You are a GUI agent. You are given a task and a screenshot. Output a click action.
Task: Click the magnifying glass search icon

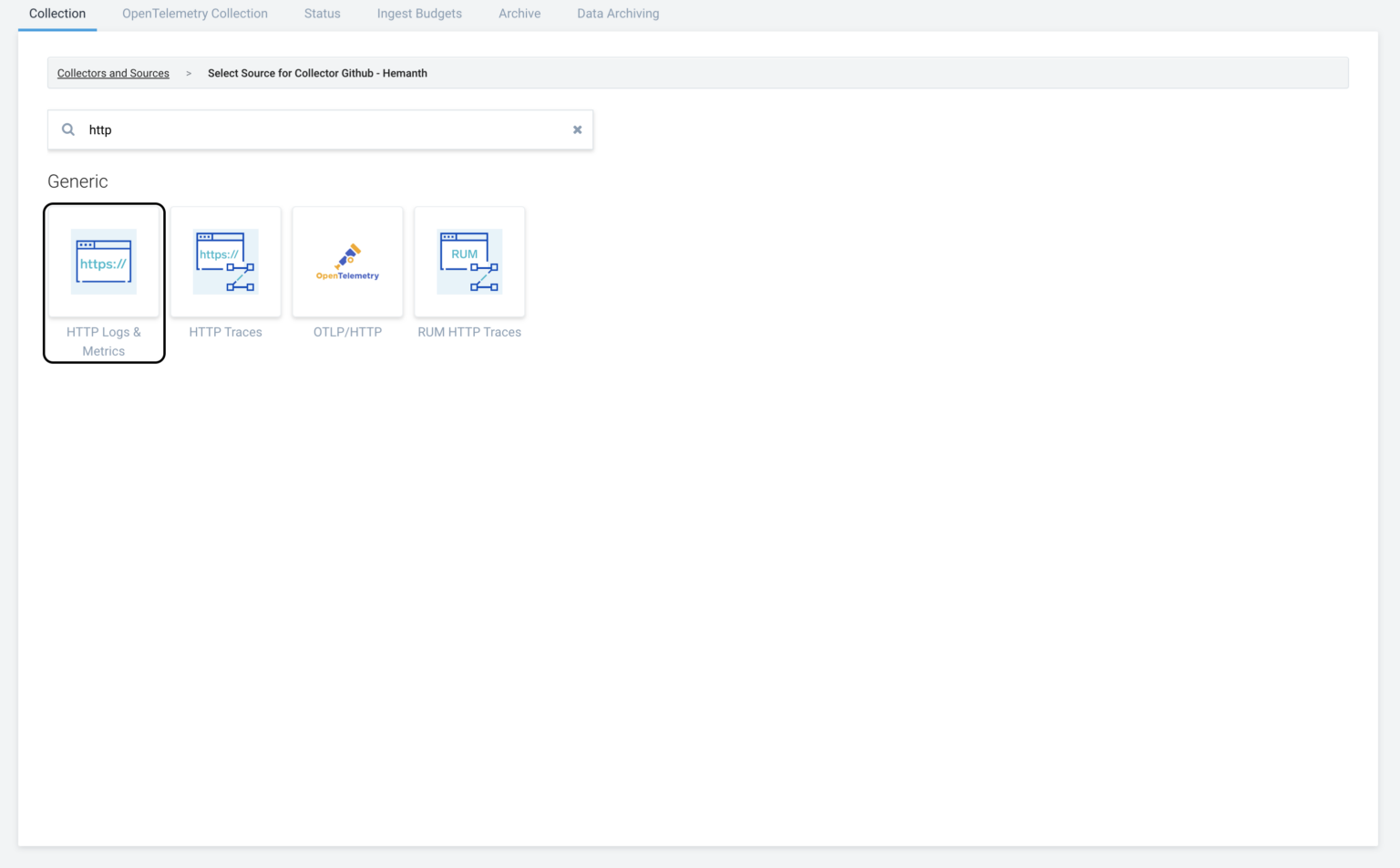68,129
